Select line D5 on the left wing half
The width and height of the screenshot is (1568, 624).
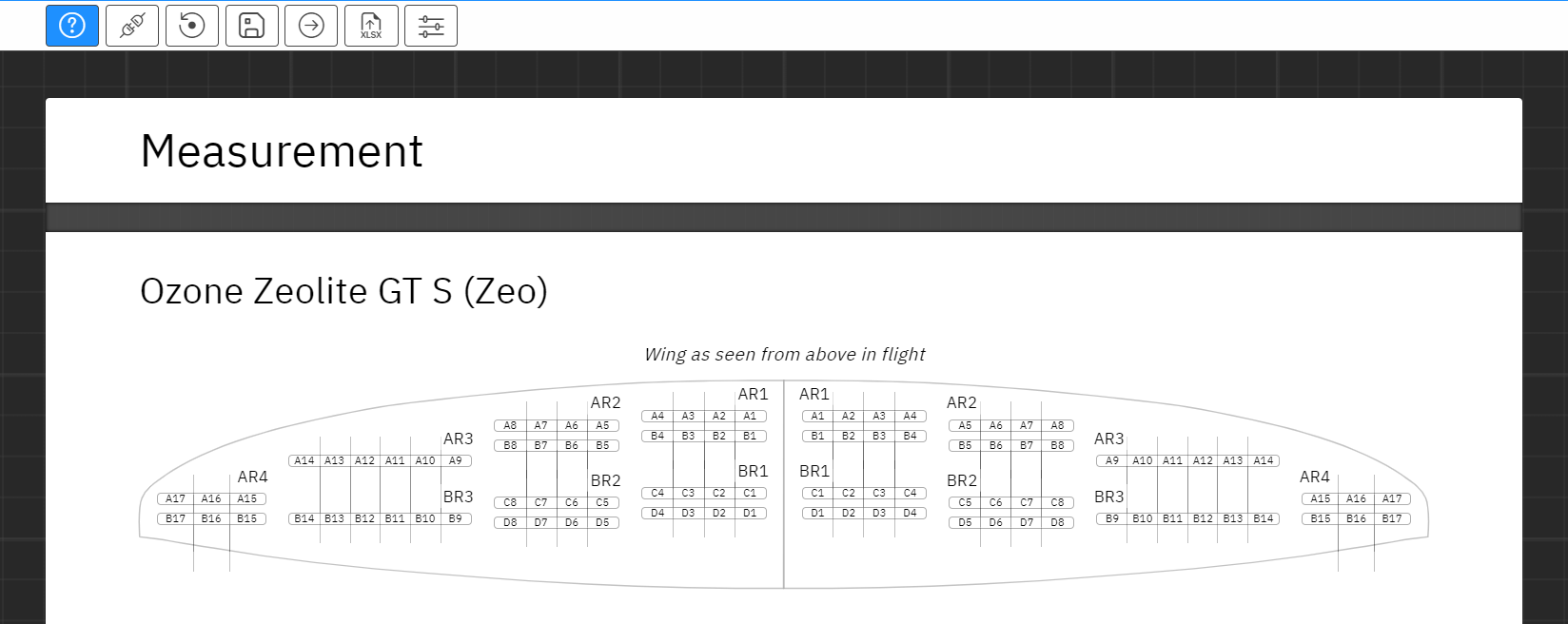[602, 522]
